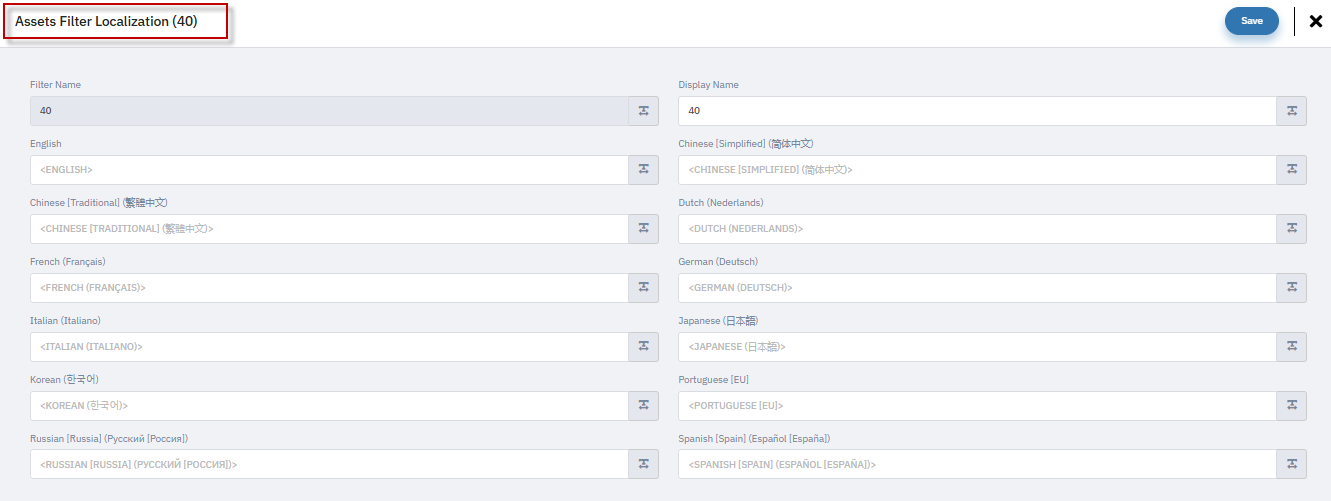Click the Save button

[1251, 21]
